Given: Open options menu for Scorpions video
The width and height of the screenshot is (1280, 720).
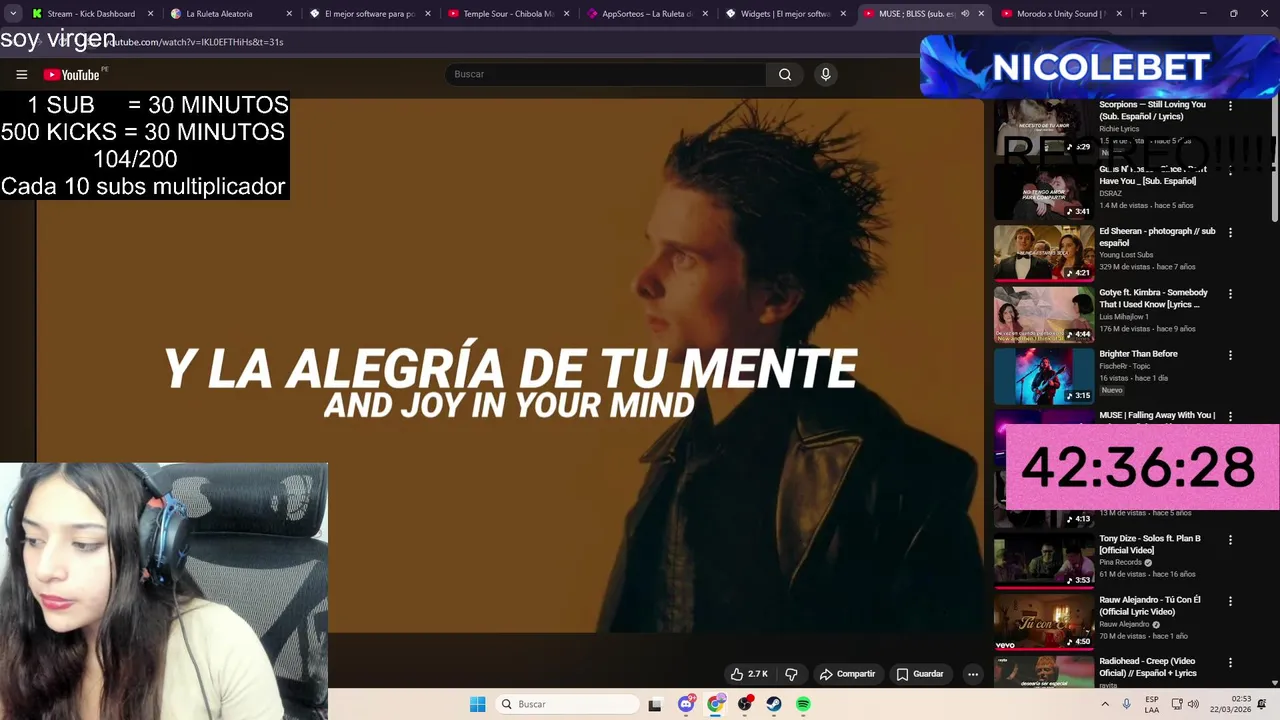Looking at the screenshot, I should pos(1230,105).
